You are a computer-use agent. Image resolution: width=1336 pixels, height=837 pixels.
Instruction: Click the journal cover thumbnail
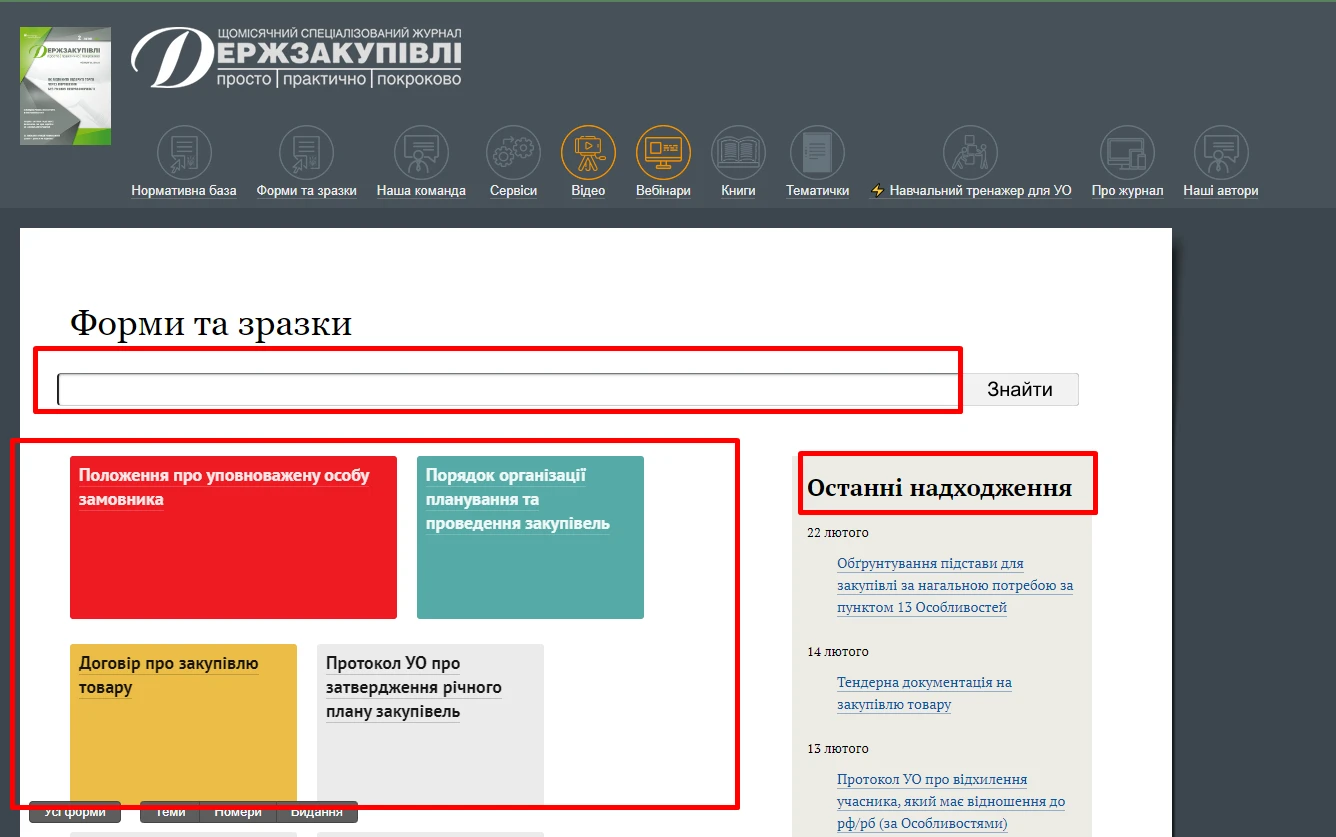tap(65, 86)
